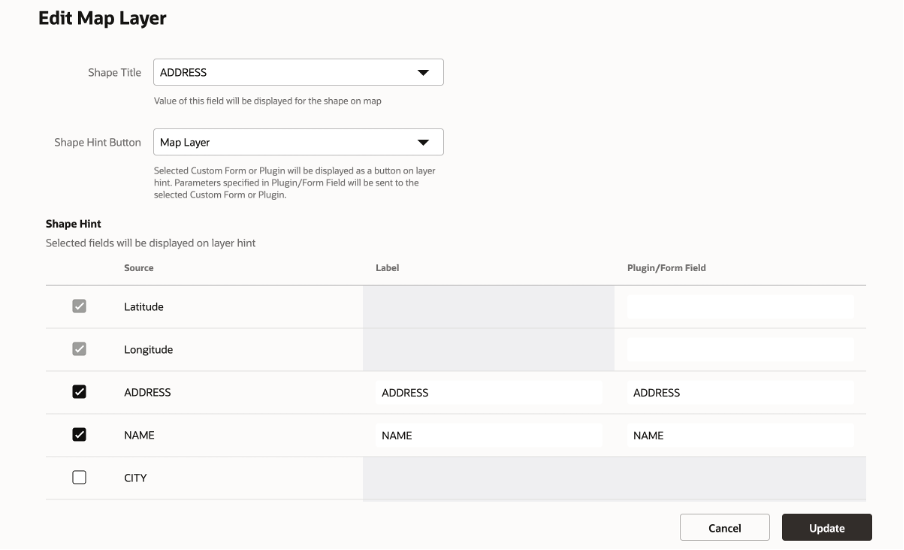Uncheck the NAME source checkbox
This screenshot has width=904, height=550.
point(79,434)
